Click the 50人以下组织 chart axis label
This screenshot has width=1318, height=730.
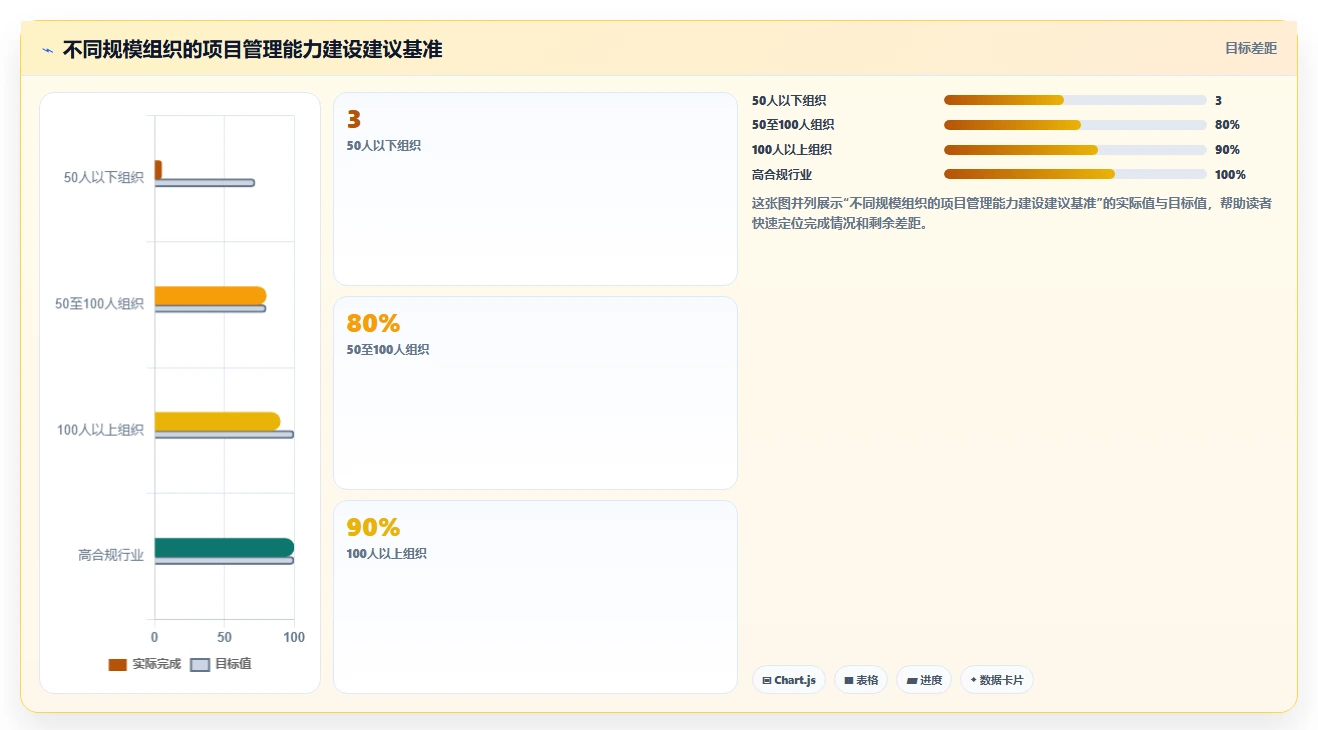point(104,178)
